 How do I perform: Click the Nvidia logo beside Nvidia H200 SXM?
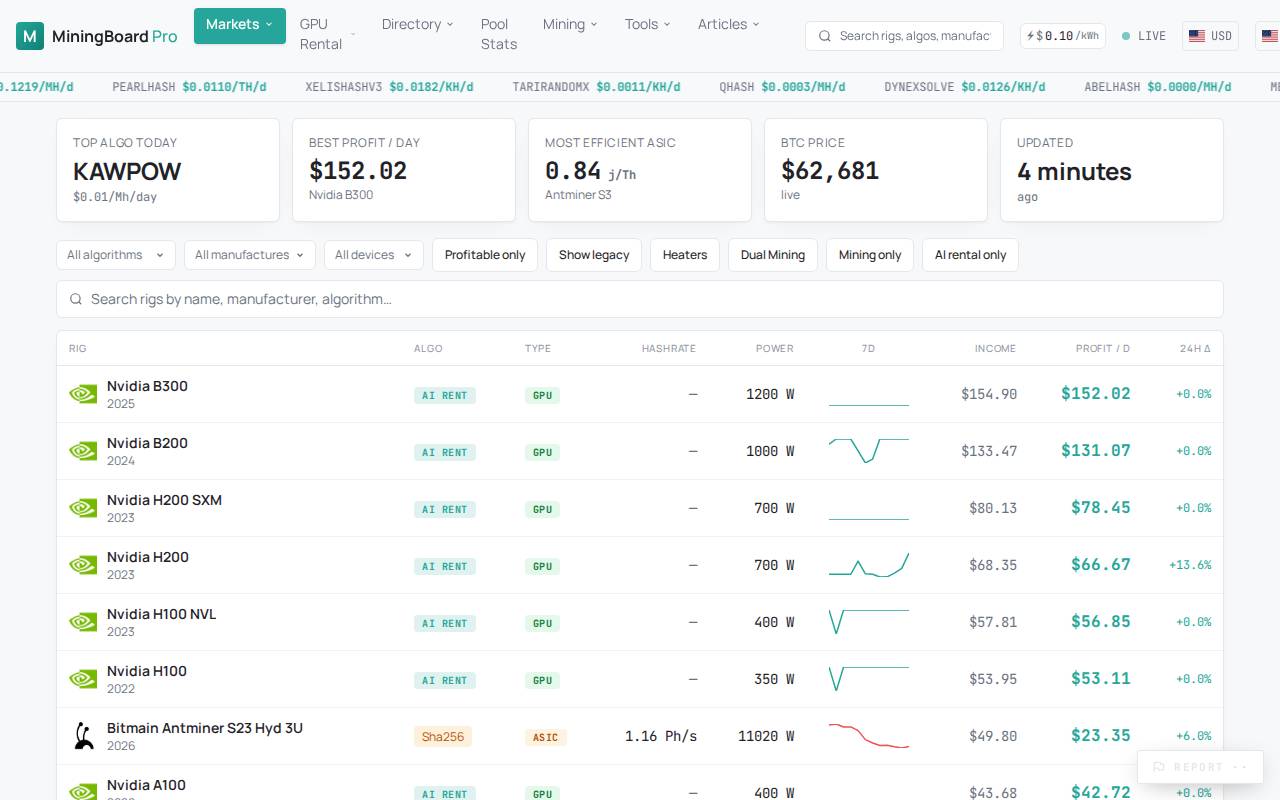[x=83, y=508]
